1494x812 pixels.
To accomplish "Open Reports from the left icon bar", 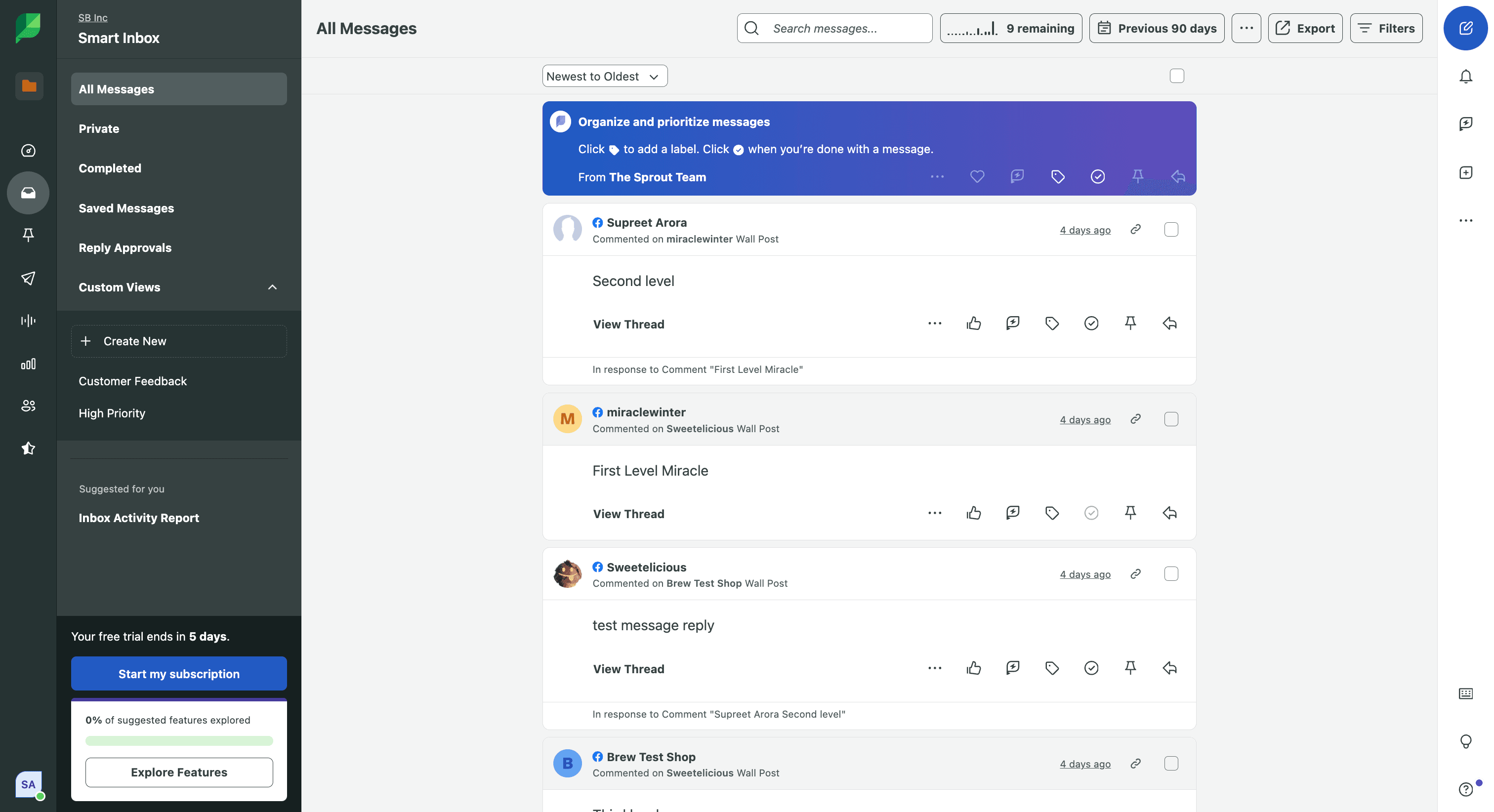I will tap(28, 364).
